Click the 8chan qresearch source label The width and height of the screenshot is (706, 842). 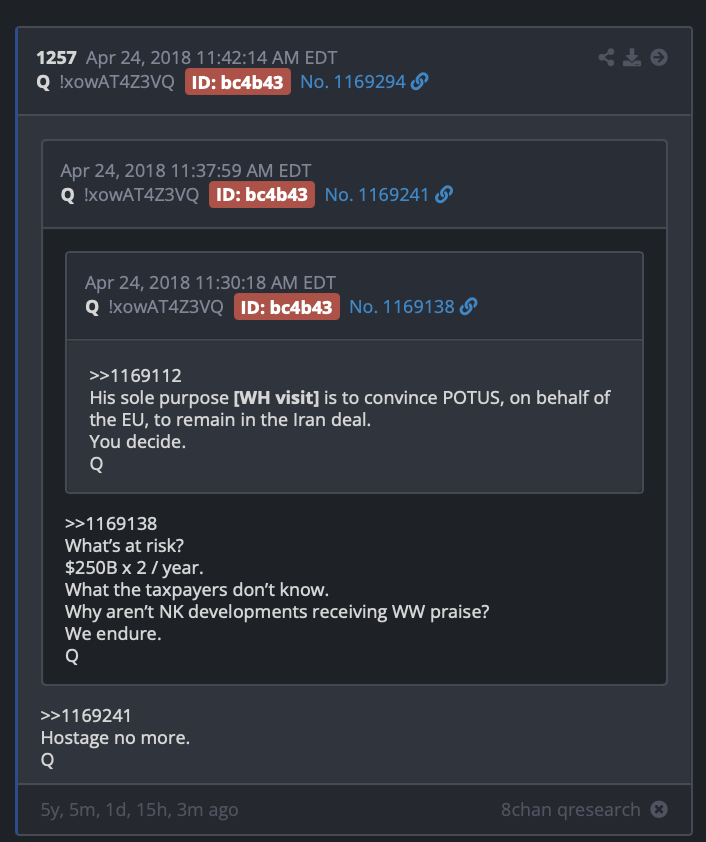[571, 809]
